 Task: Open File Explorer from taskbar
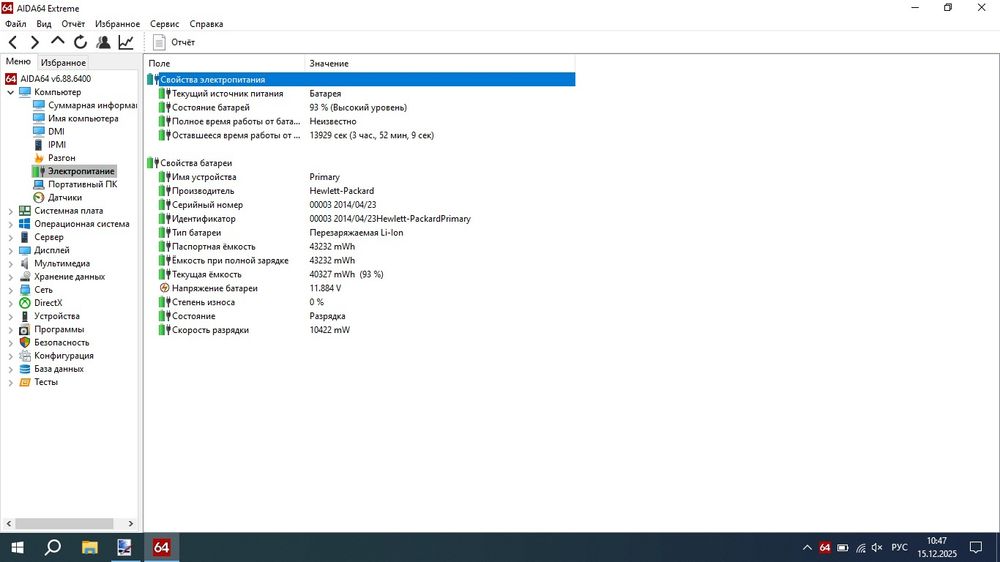point(89,547)
